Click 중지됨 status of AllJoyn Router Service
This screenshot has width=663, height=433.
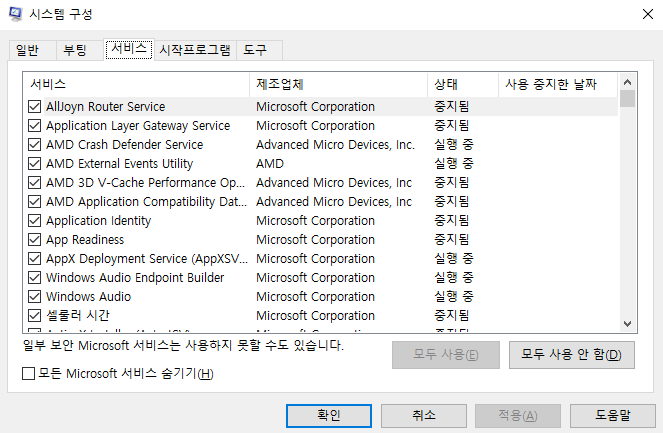[x=452, y=107]
